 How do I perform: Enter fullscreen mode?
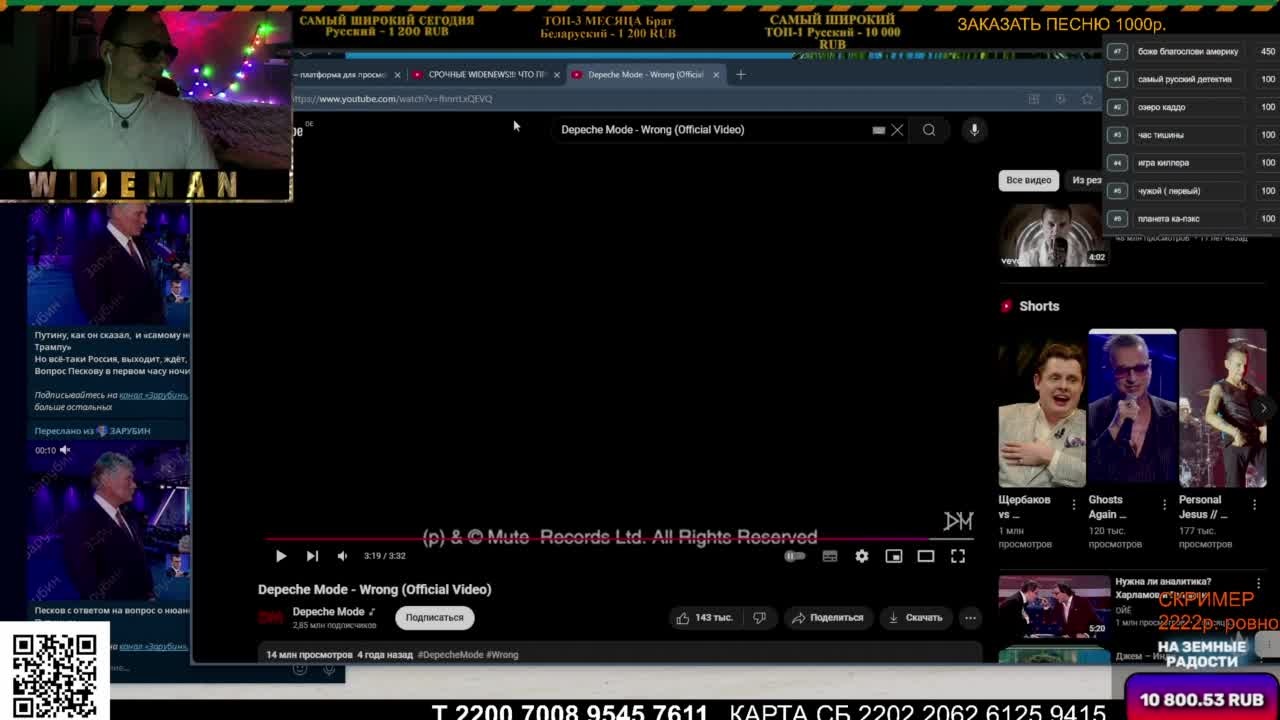click(x=958, y=556)
